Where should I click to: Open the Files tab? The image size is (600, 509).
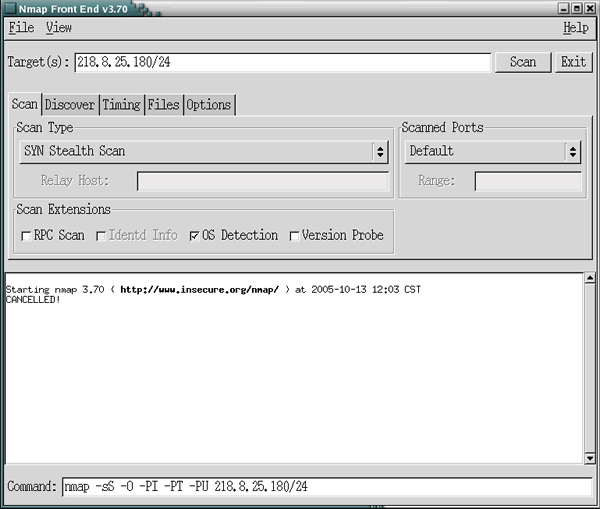163,104
